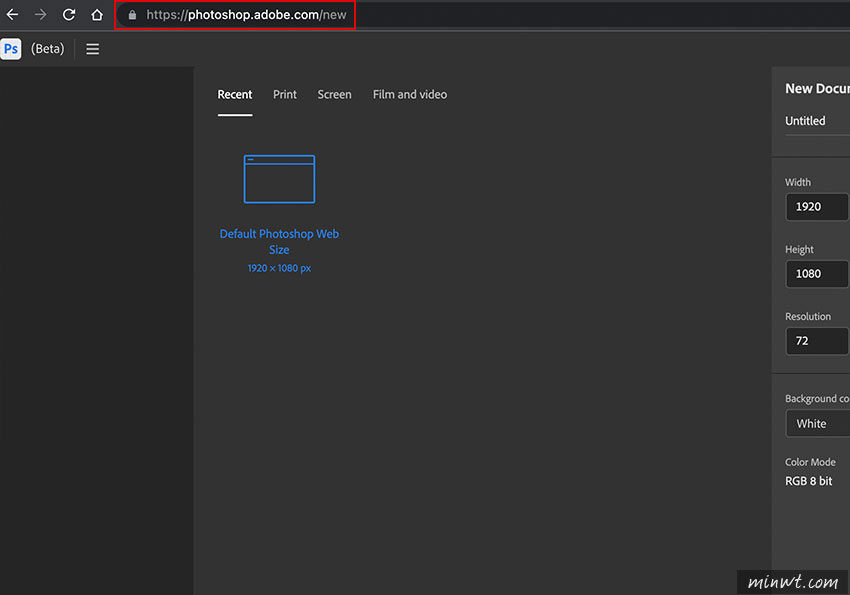Open the Background color White dropdown
The image size is (850, 595).
pyautogui.click(x=818, y=424)
